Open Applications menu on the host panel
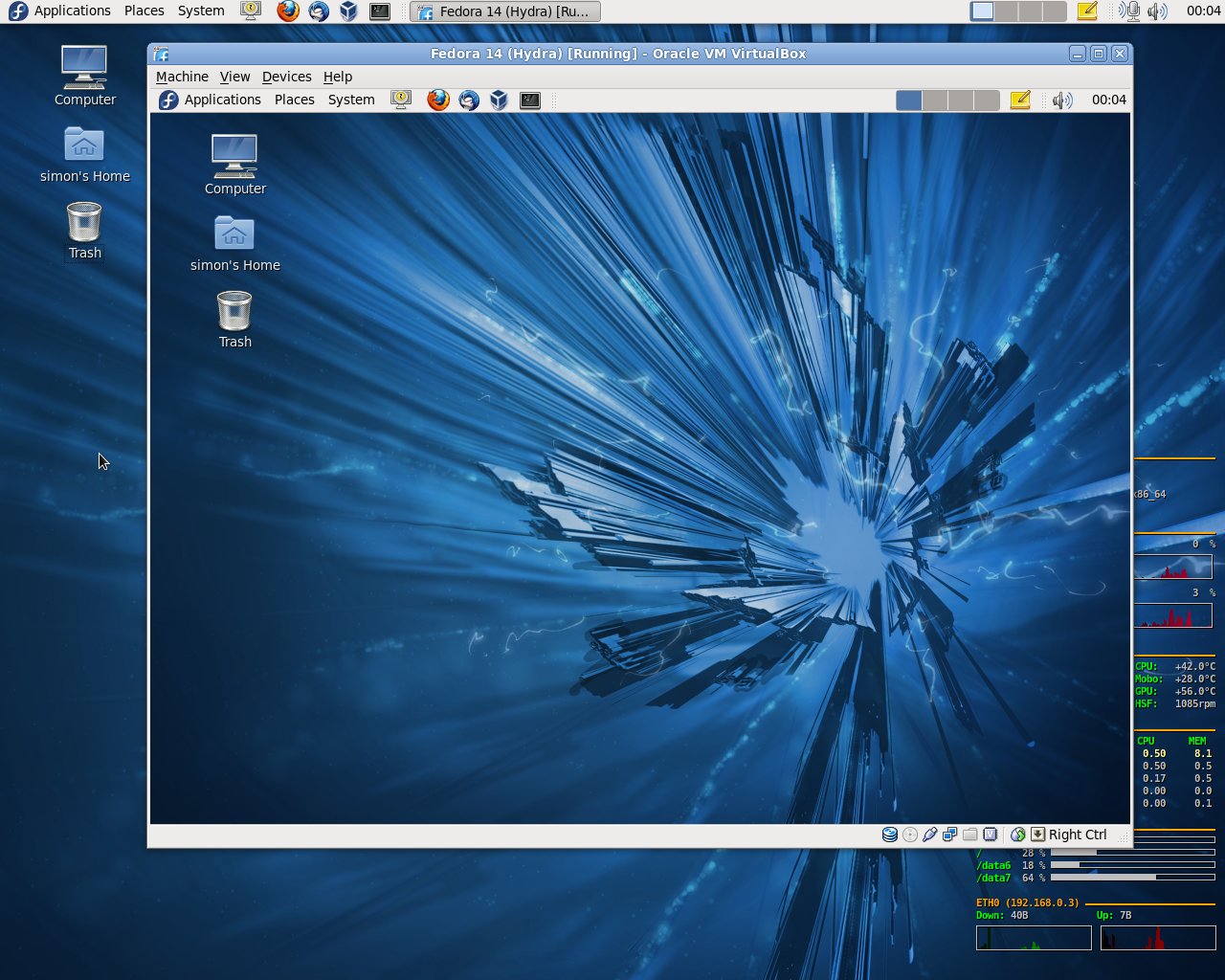 coord(72,11)
